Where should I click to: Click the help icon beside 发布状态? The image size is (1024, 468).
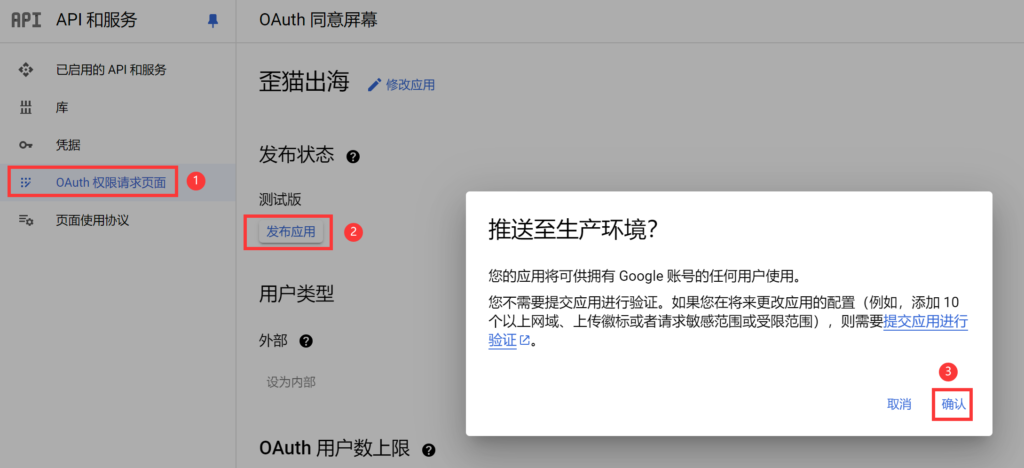pyautogui.click(x=353, y=157)
